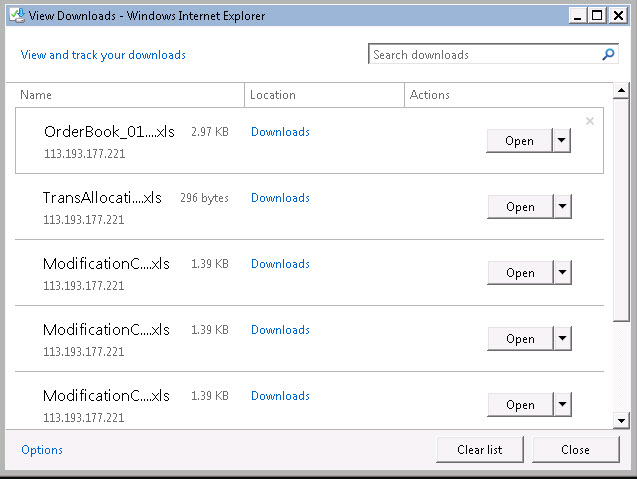637x479 pixels.
Task: Focus the Search downloads input field
Action: (484, 55)
